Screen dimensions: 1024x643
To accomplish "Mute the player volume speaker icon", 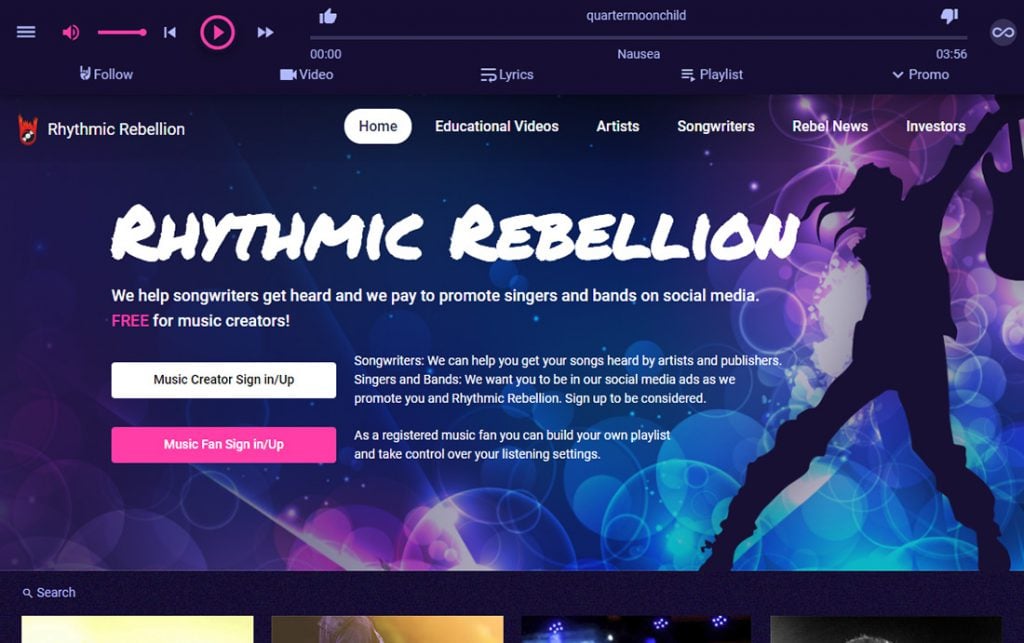I will click(x=71, y=32).
